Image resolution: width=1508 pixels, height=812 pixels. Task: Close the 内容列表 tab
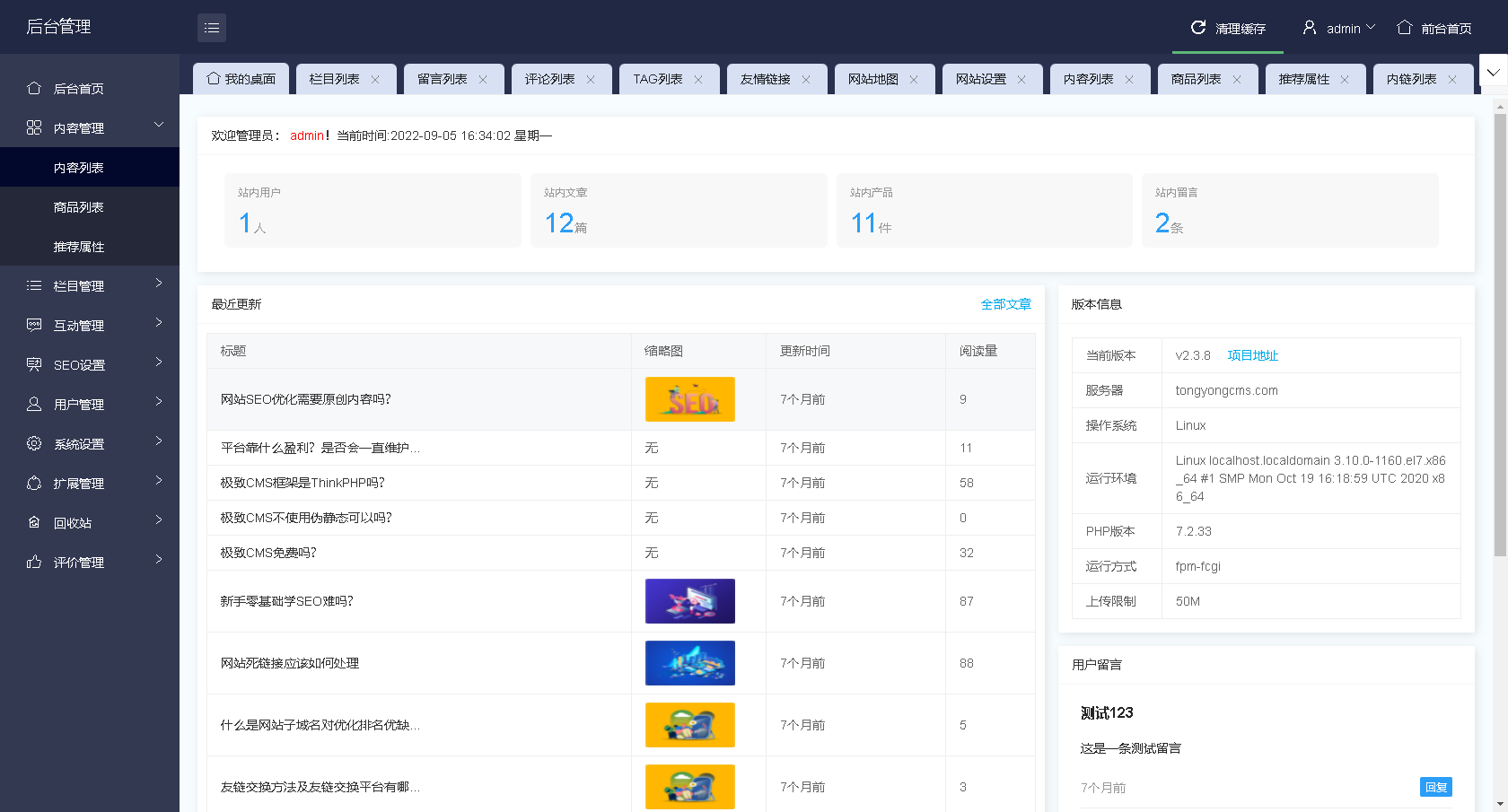(1129, 79)
